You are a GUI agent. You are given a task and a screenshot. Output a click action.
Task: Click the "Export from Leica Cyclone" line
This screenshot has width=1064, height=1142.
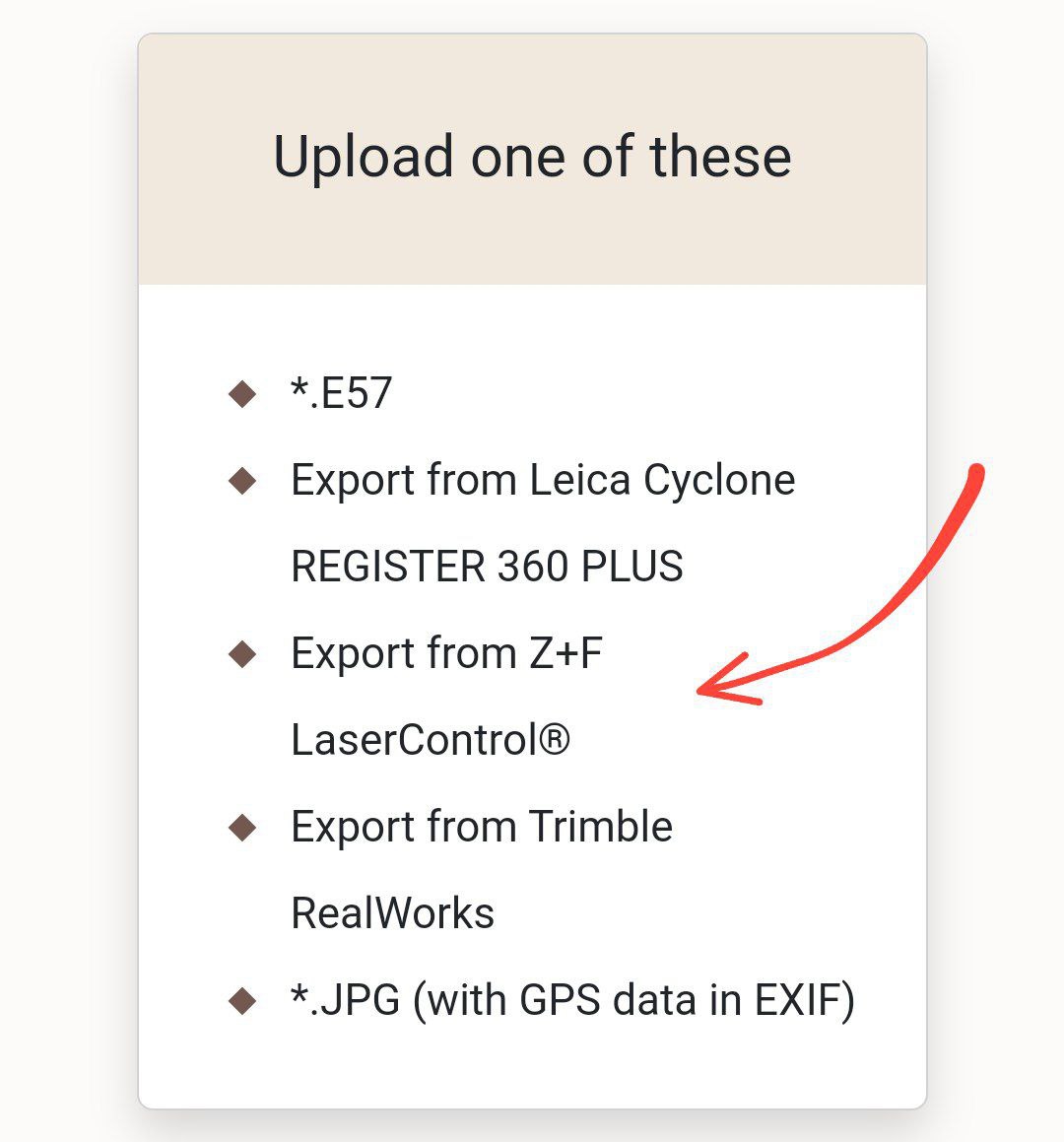(x=543, y=481)
